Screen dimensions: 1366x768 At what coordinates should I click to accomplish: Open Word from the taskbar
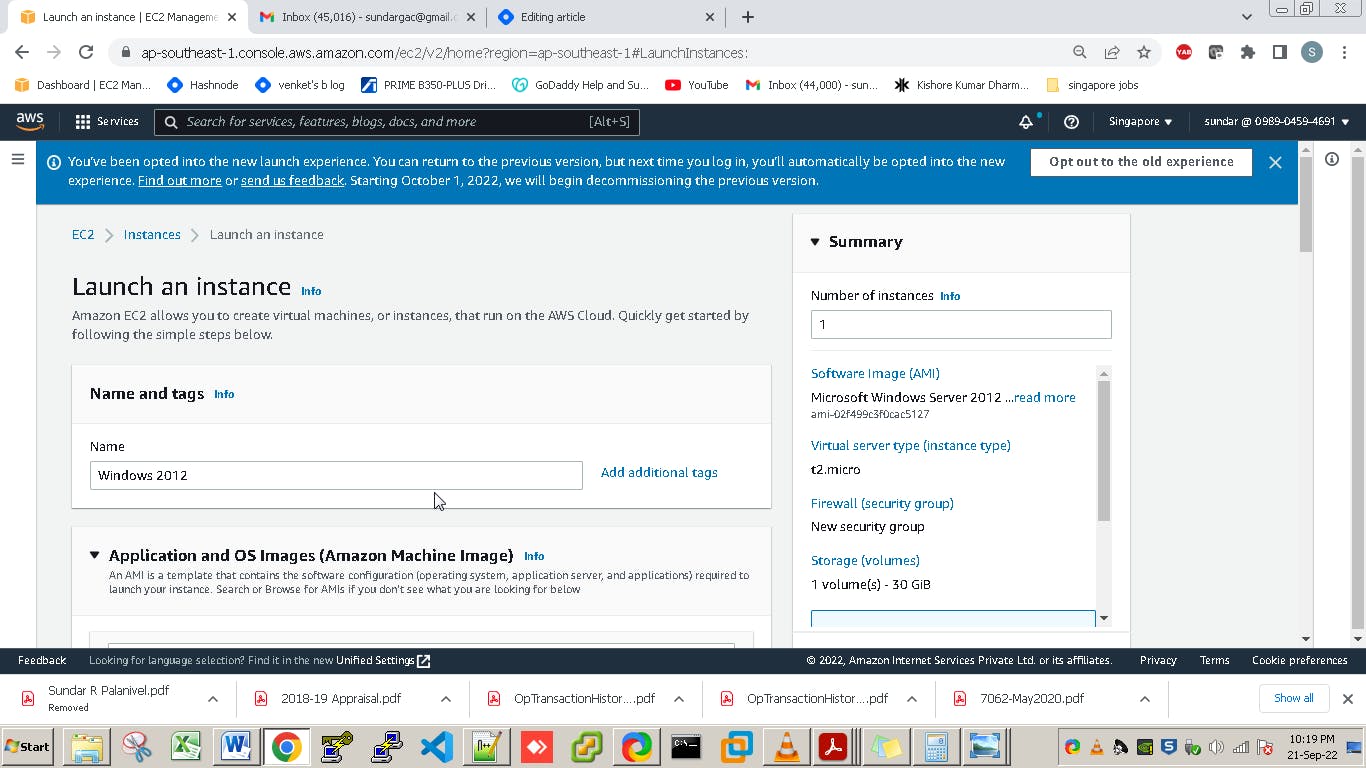236,747
